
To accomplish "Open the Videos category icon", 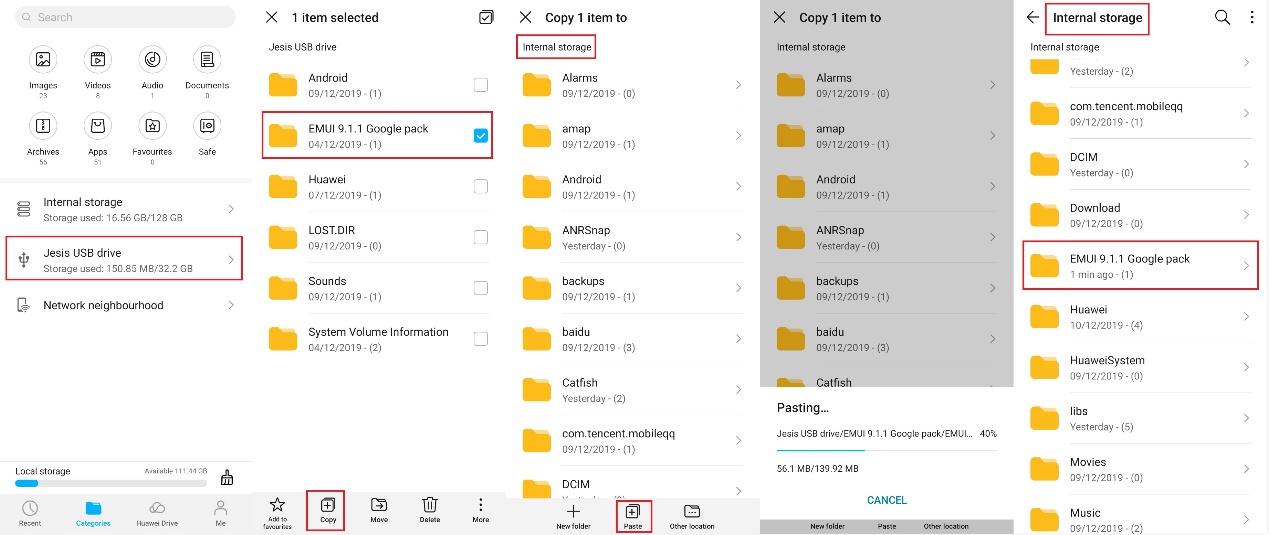I will pyautogui.click(x=98, y=60).
